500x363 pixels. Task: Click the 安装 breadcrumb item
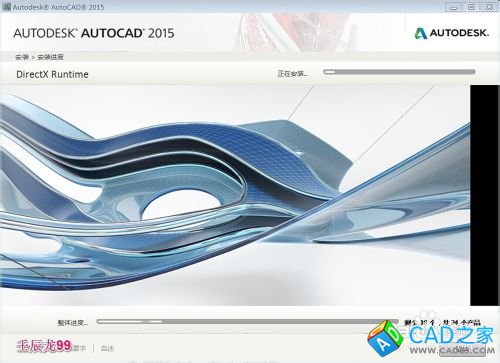22,57
